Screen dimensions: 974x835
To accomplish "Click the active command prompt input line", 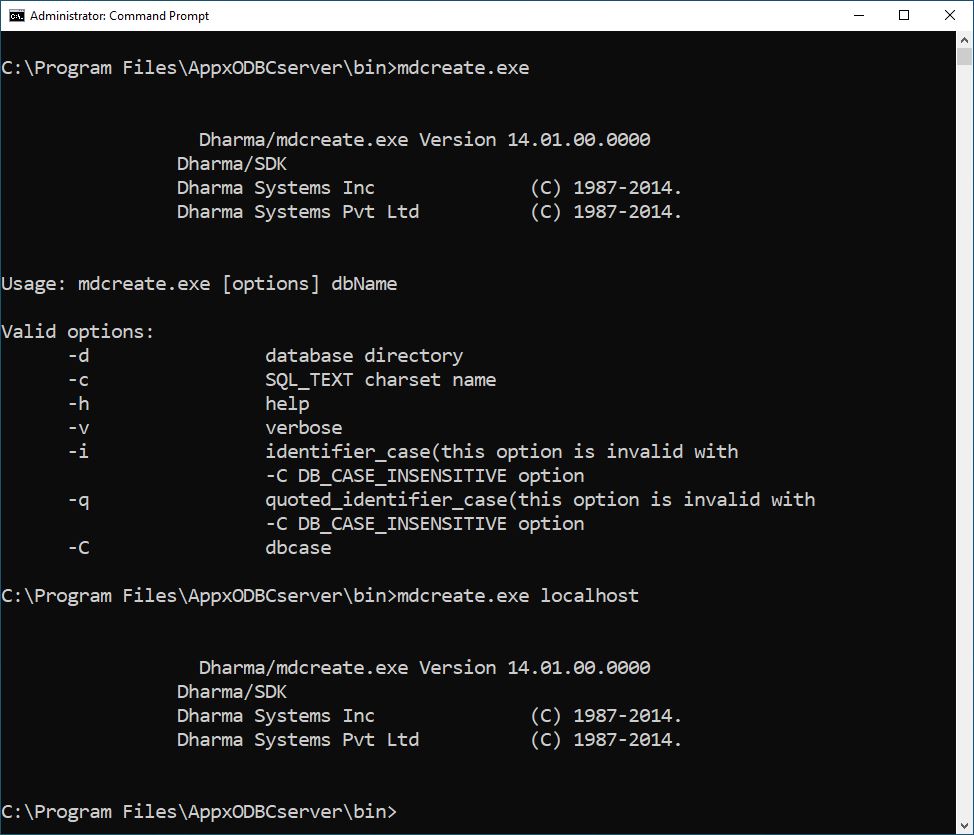I will [200, 811].
